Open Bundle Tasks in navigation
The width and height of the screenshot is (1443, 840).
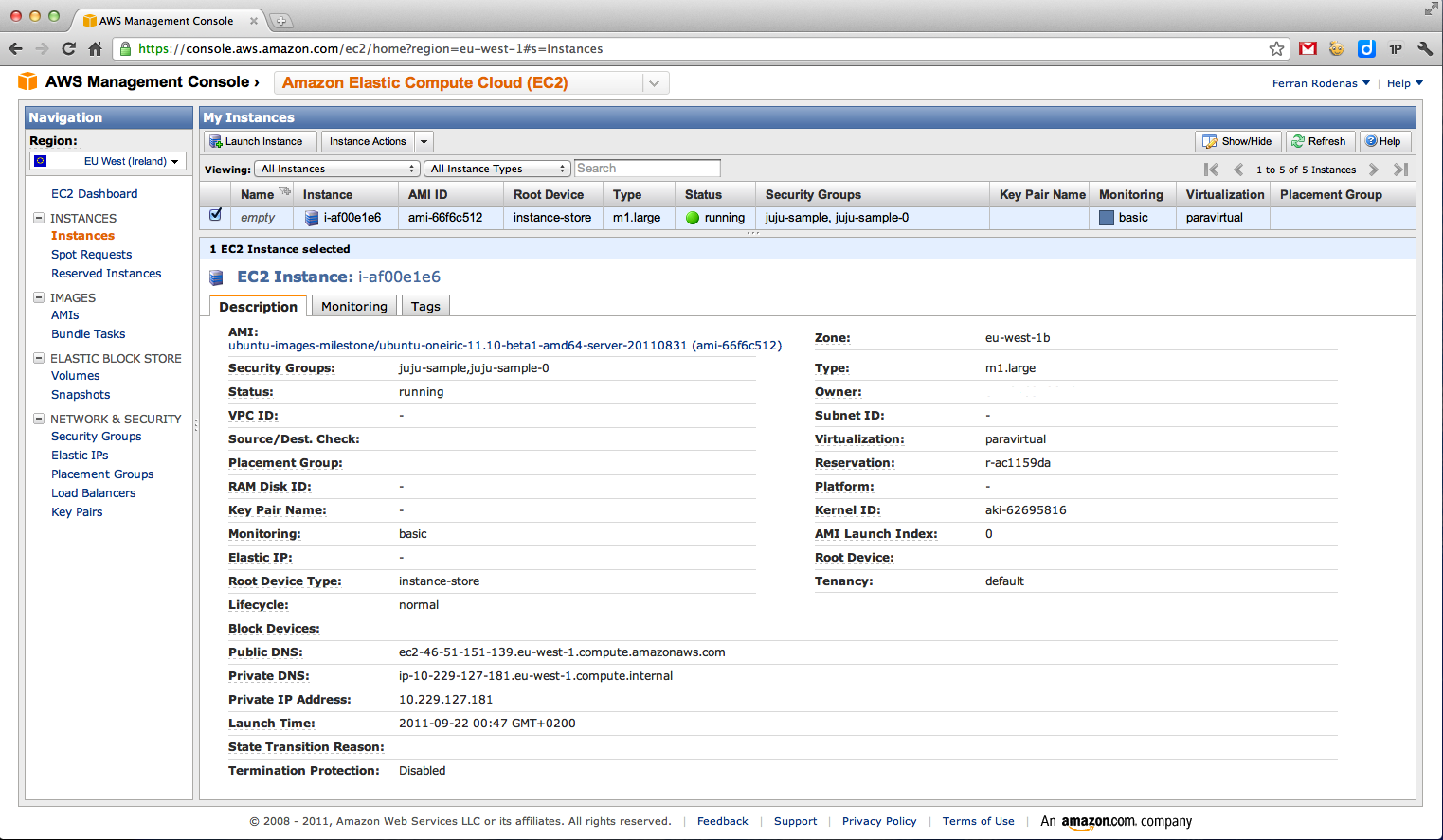[88, 333]
